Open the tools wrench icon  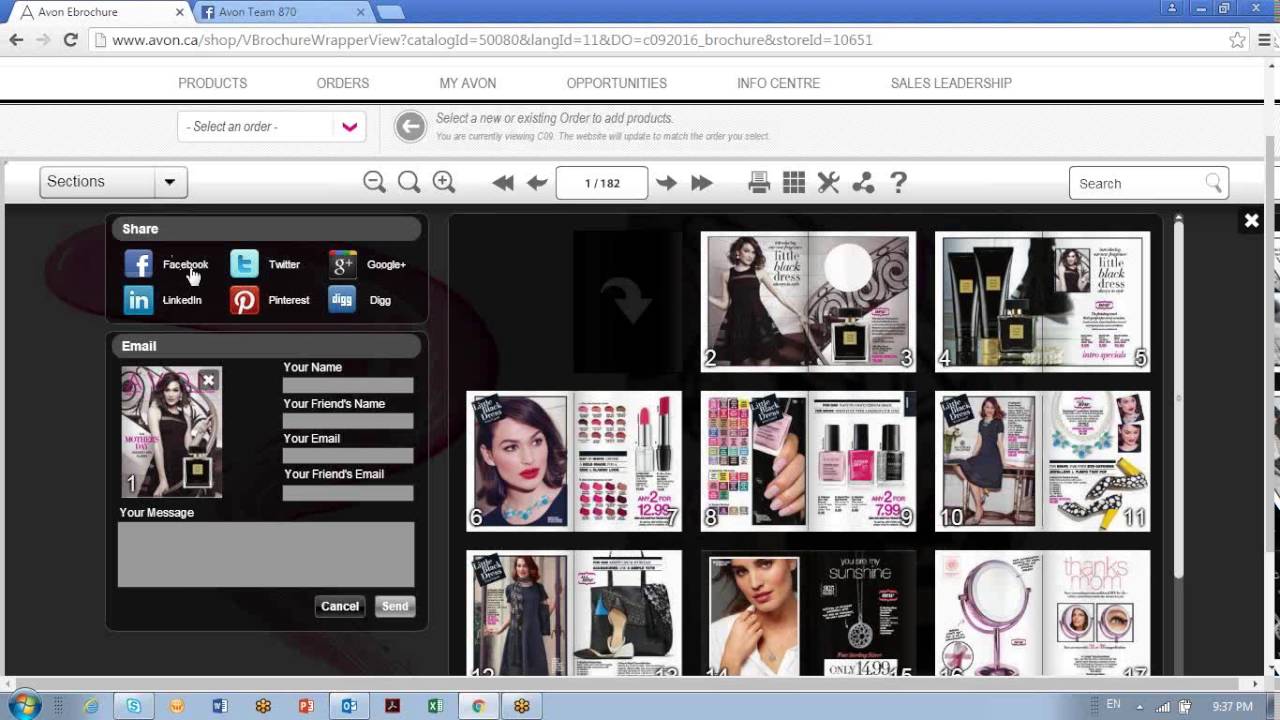point(828,182)
